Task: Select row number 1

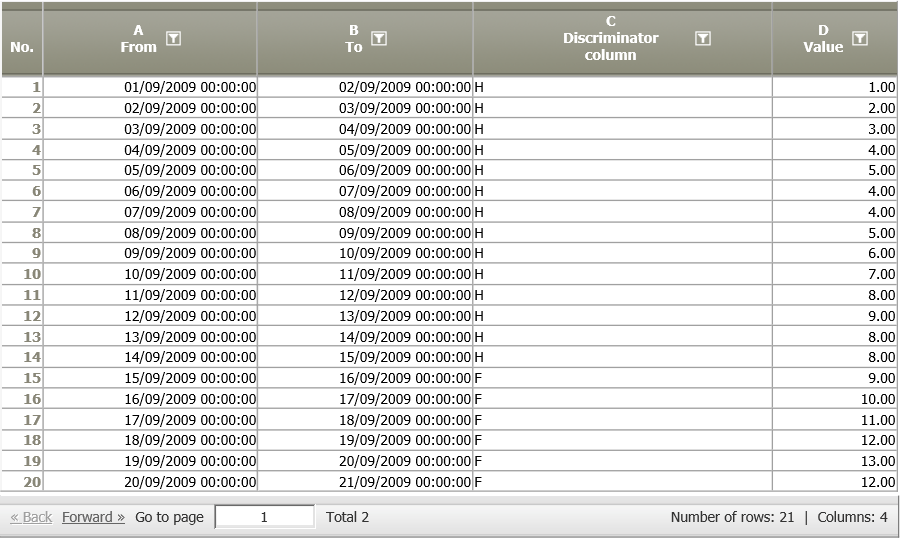Action: pos(22,88)
